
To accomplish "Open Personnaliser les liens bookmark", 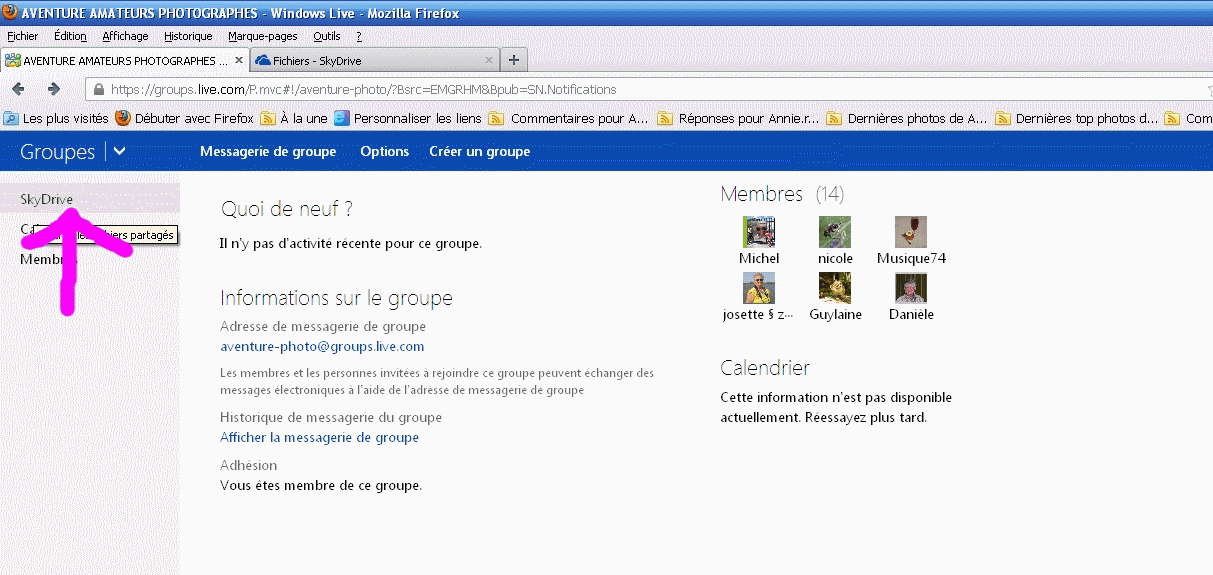I will (408, 118).
